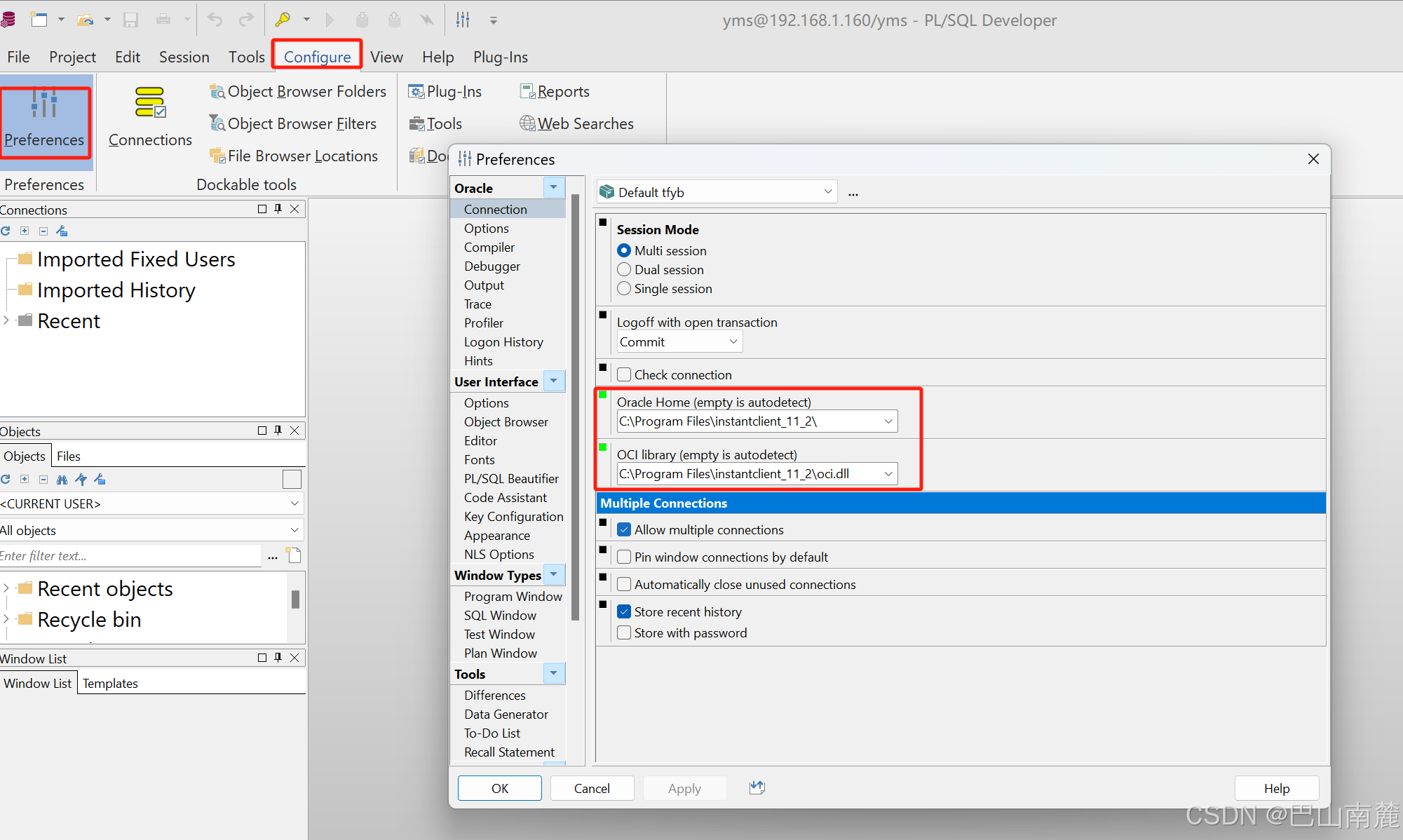
Task: Open the File menu
Action: tap(18, 57)
